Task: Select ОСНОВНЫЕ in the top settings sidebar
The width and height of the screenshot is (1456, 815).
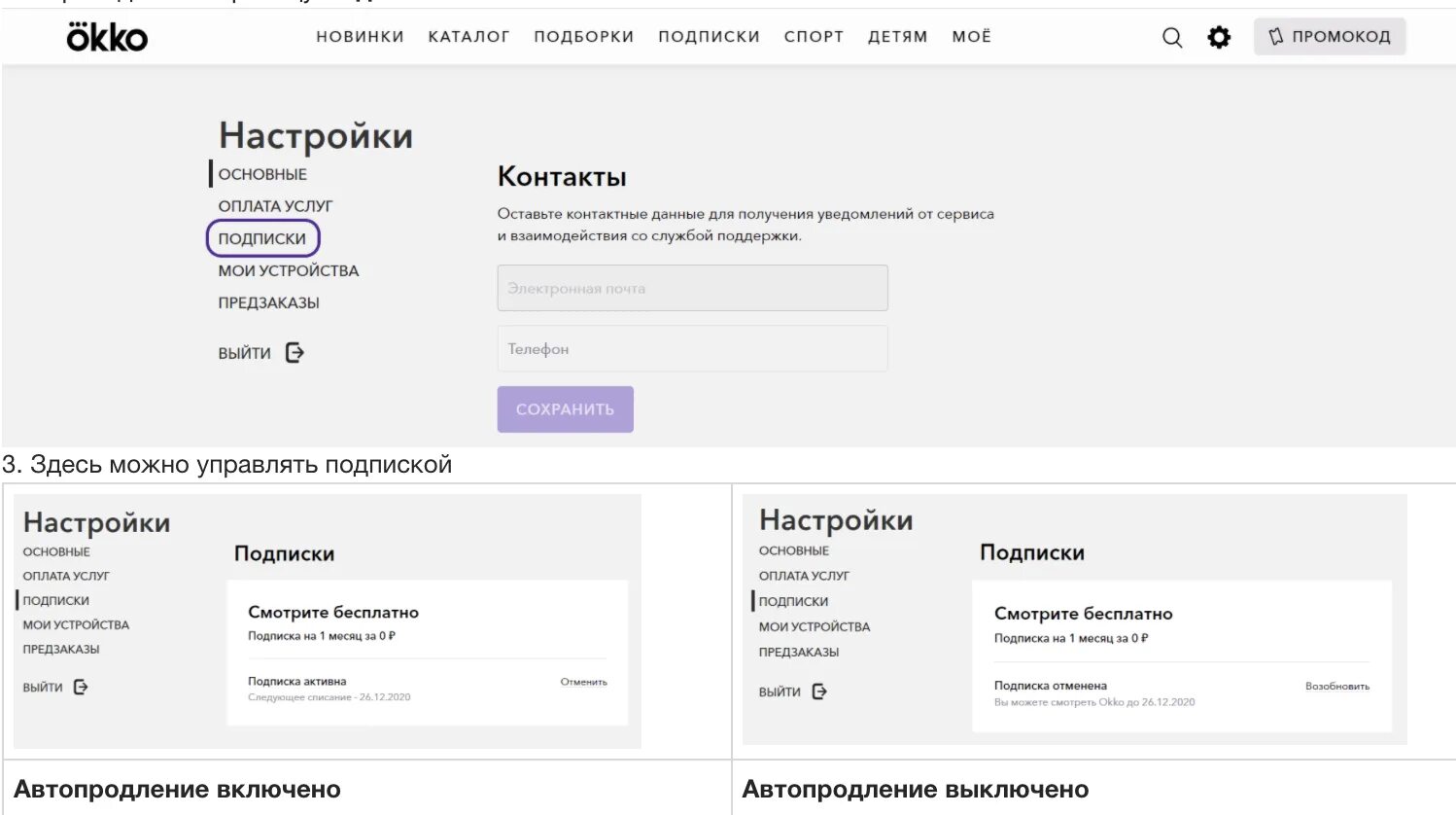Action: coord(262,174)
